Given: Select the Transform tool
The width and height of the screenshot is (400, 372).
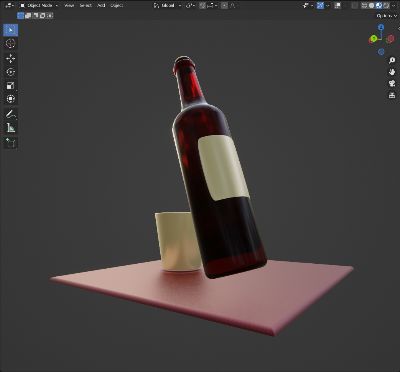Looking at the screenshot, I should (11, 99).
